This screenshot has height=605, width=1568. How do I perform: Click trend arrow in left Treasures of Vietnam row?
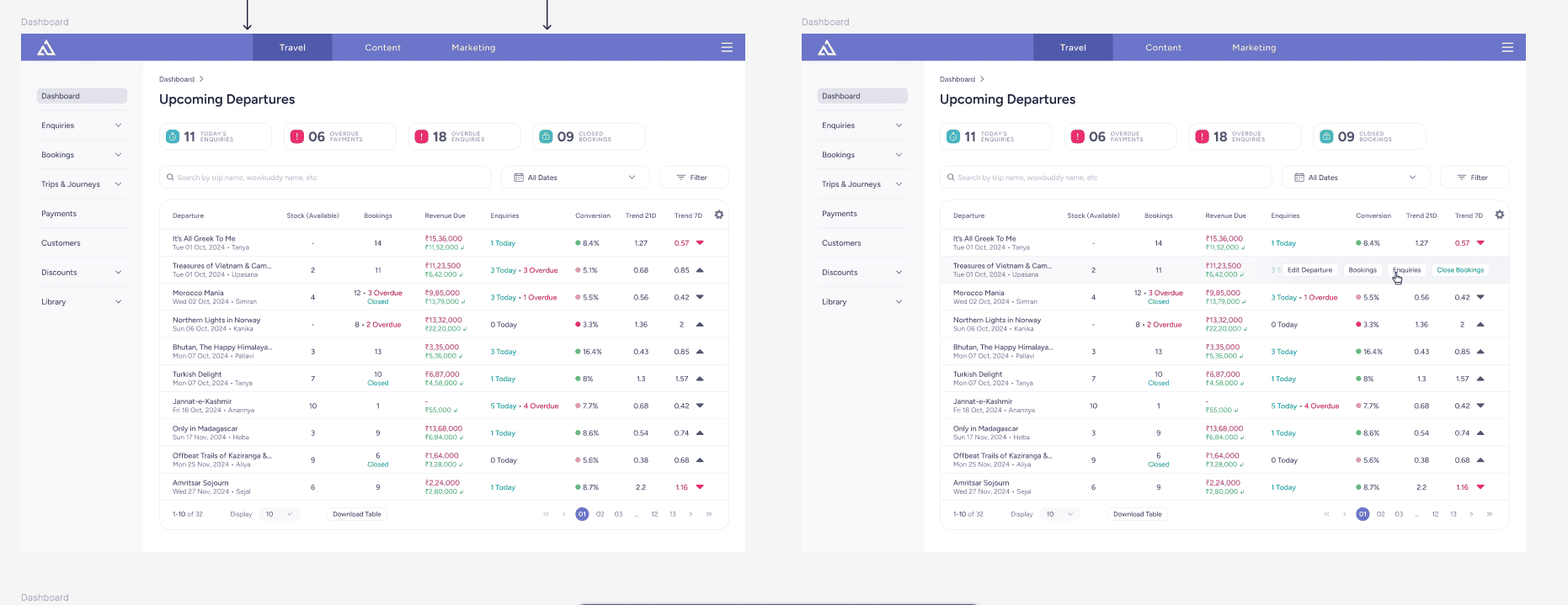(x=700, y=270)
